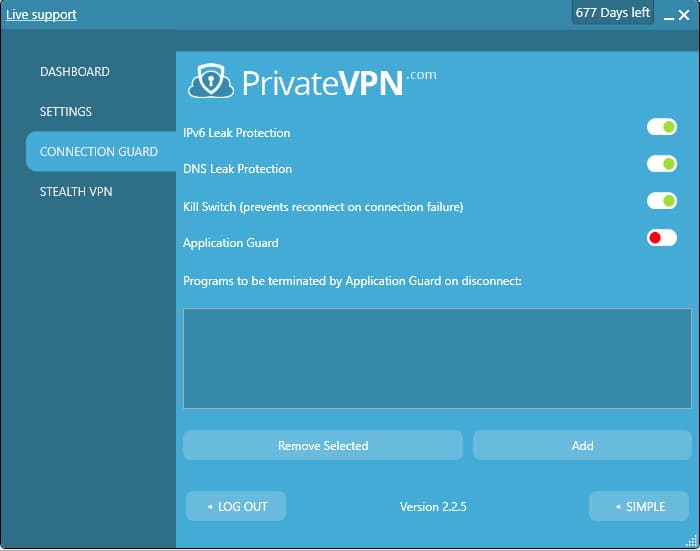The image size is (700, 551).
Task: Open the Live support link
Action: (41, 14)
